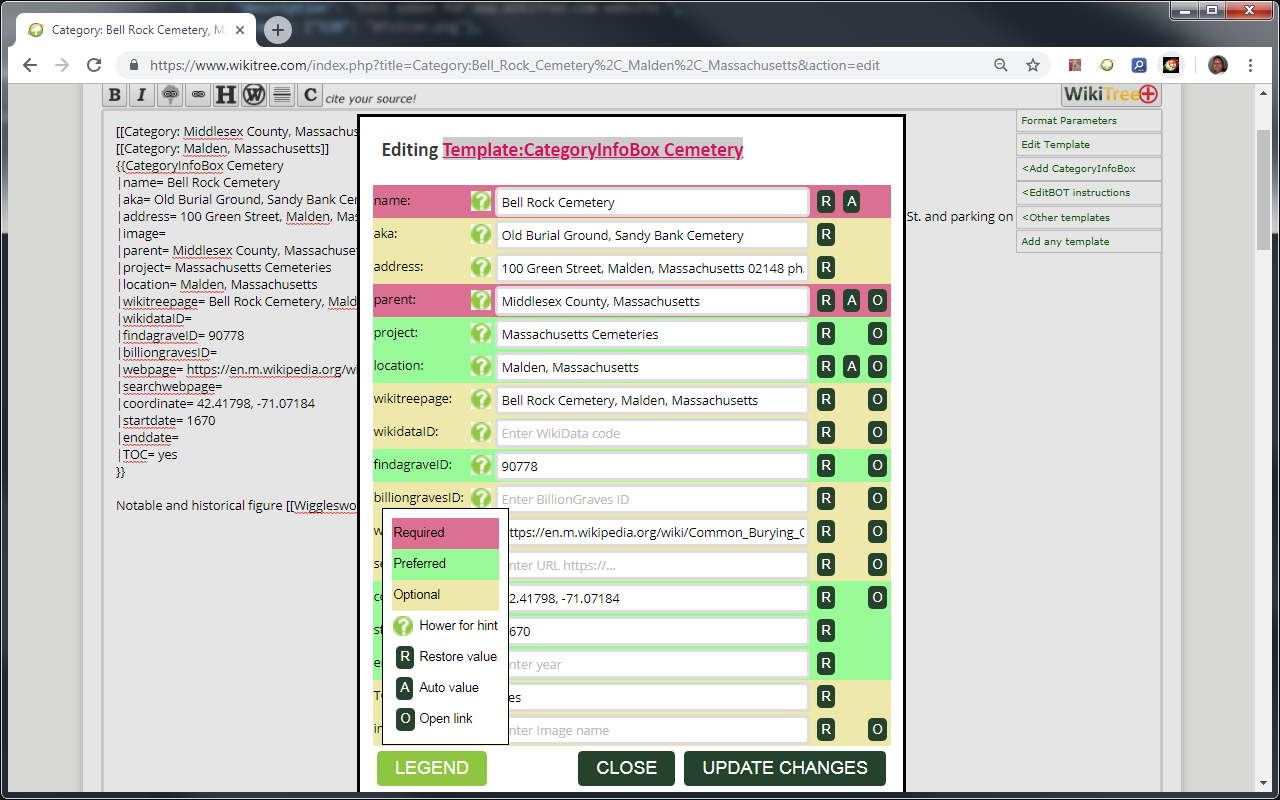Image resolution: width=1280 pixels, height=800 pixels.
Task: Apply auto value for the name field
Action: pyautogui.click(x=851, y=202)
